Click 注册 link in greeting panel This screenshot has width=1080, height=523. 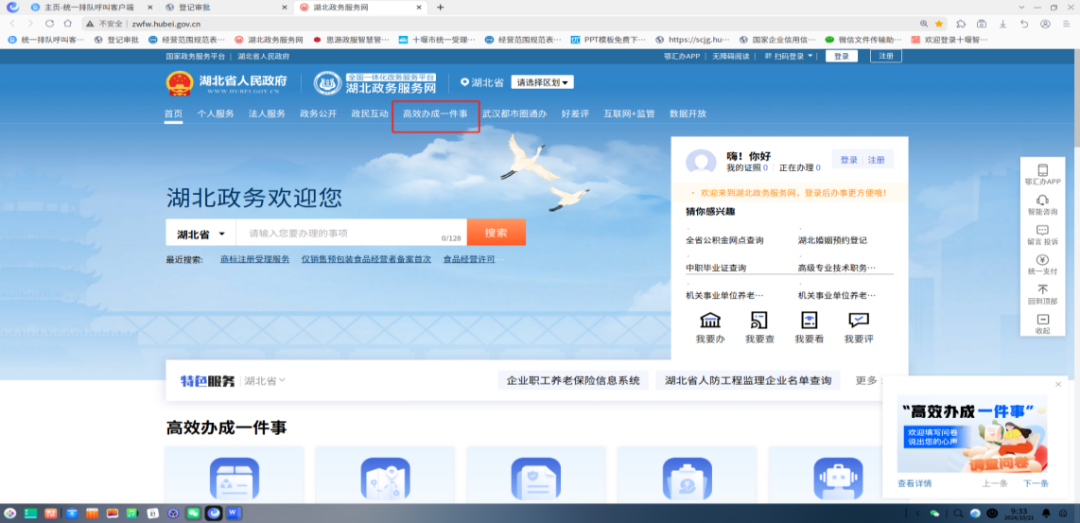[x=876, y=160]
